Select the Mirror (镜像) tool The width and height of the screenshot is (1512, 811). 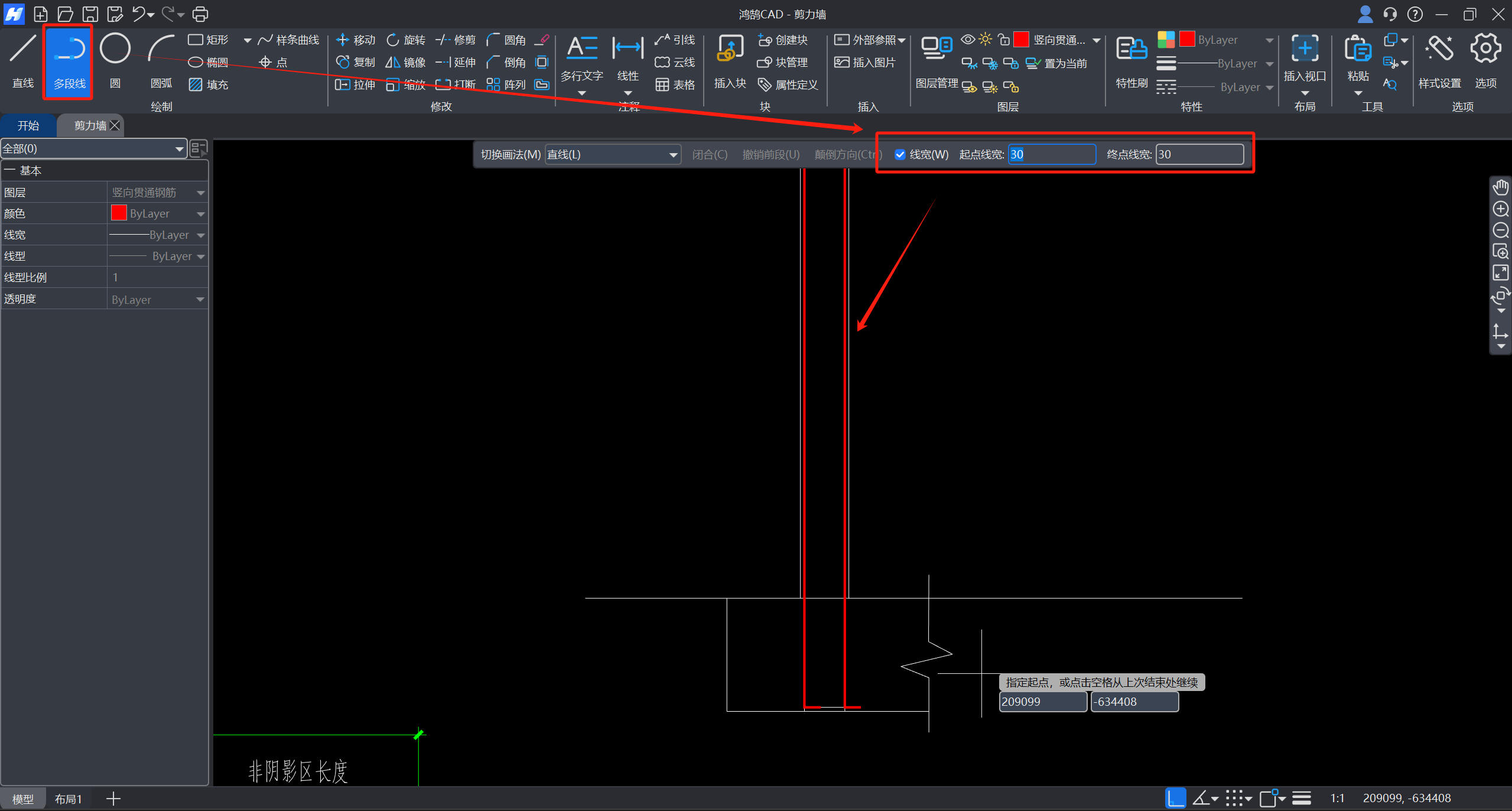point(405,62)
